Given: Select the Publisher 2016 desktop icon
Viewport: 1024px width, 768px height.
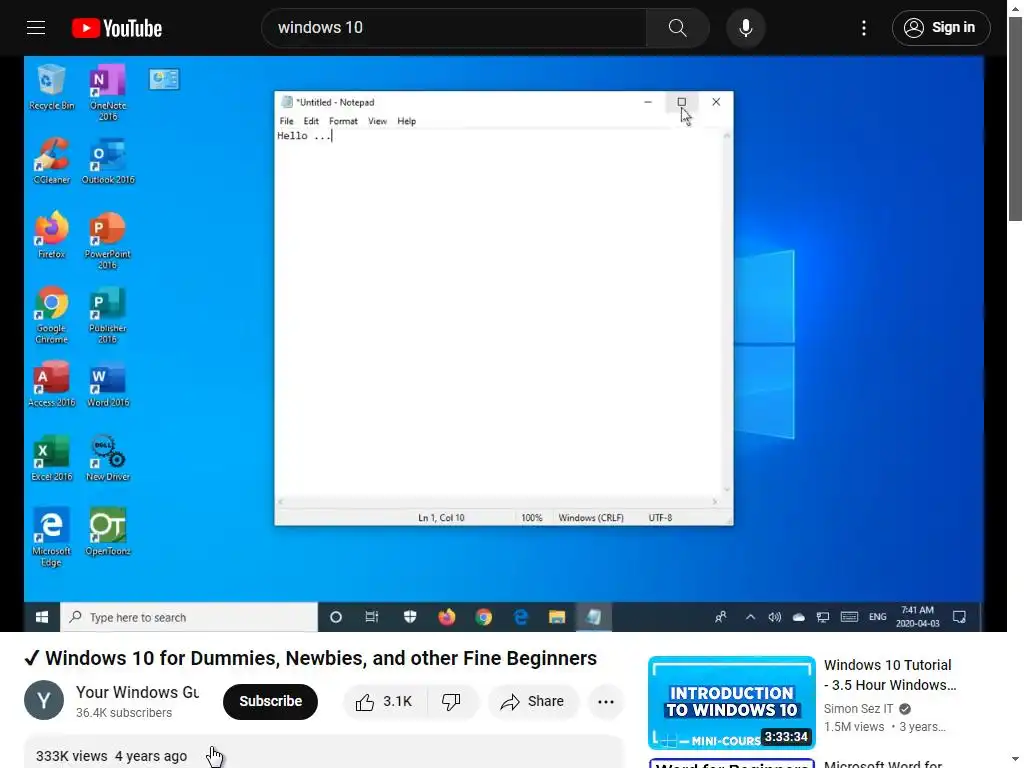Looking at the screenshot, I should 108,315.
